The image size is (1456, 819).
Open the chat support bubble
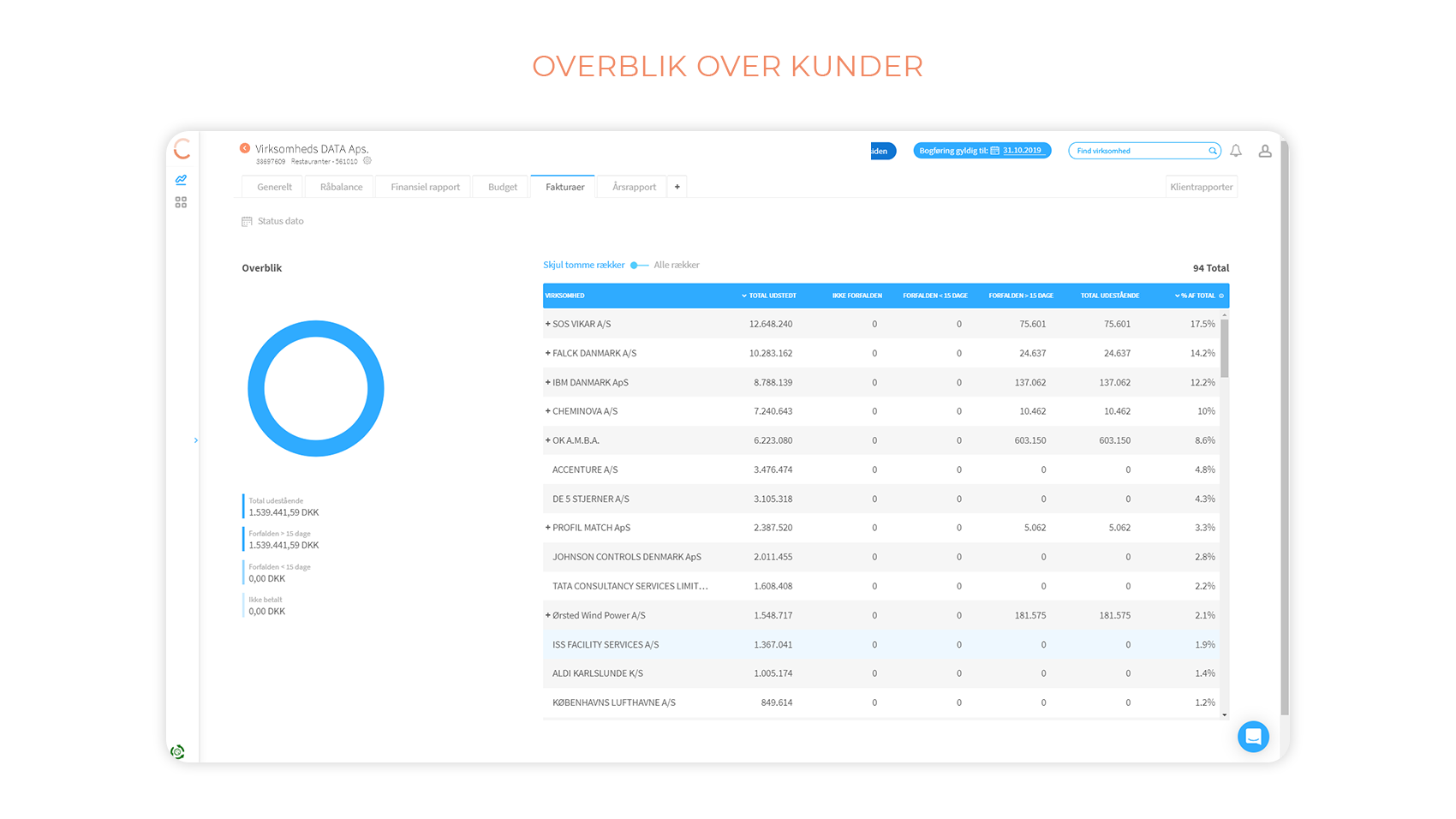point(1252,737)
